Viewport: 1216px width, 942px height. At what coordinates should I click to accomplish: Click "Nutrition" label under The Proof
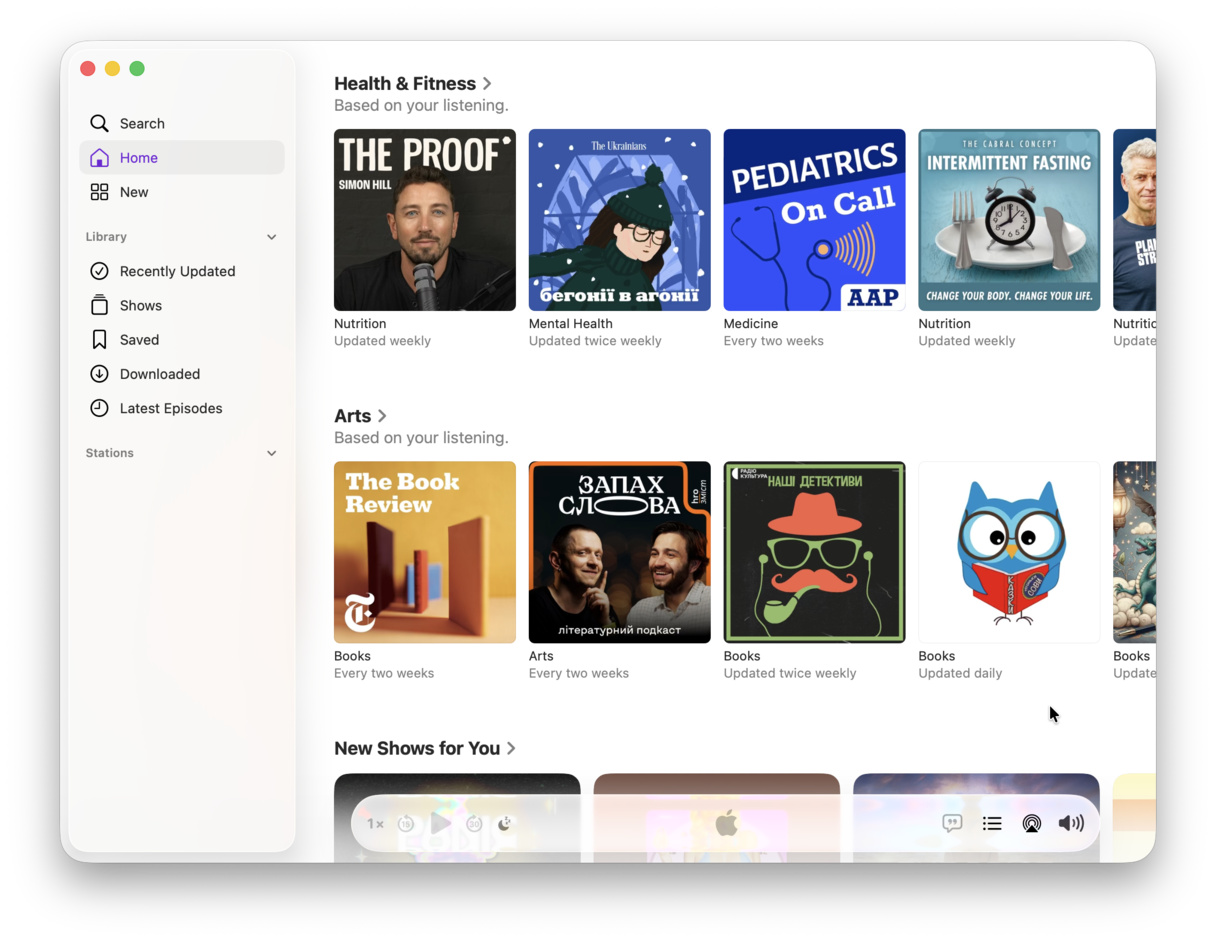[360, 324]
